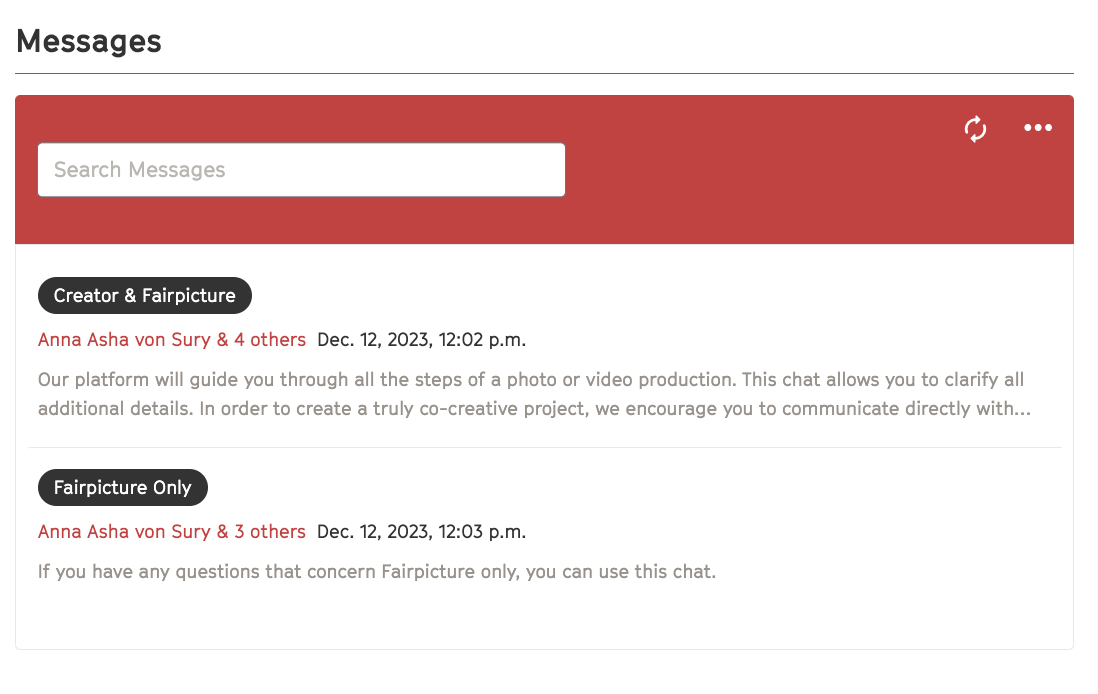Select Anna Asha von Sury & 4 others
1098x694 pixels.
point(172,340)
